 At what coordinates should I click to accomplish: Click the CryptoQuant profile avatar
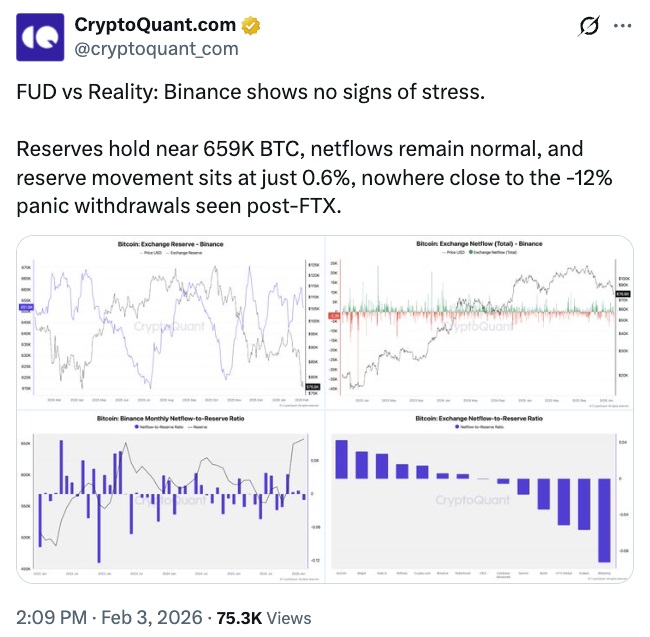pos(39,37)
